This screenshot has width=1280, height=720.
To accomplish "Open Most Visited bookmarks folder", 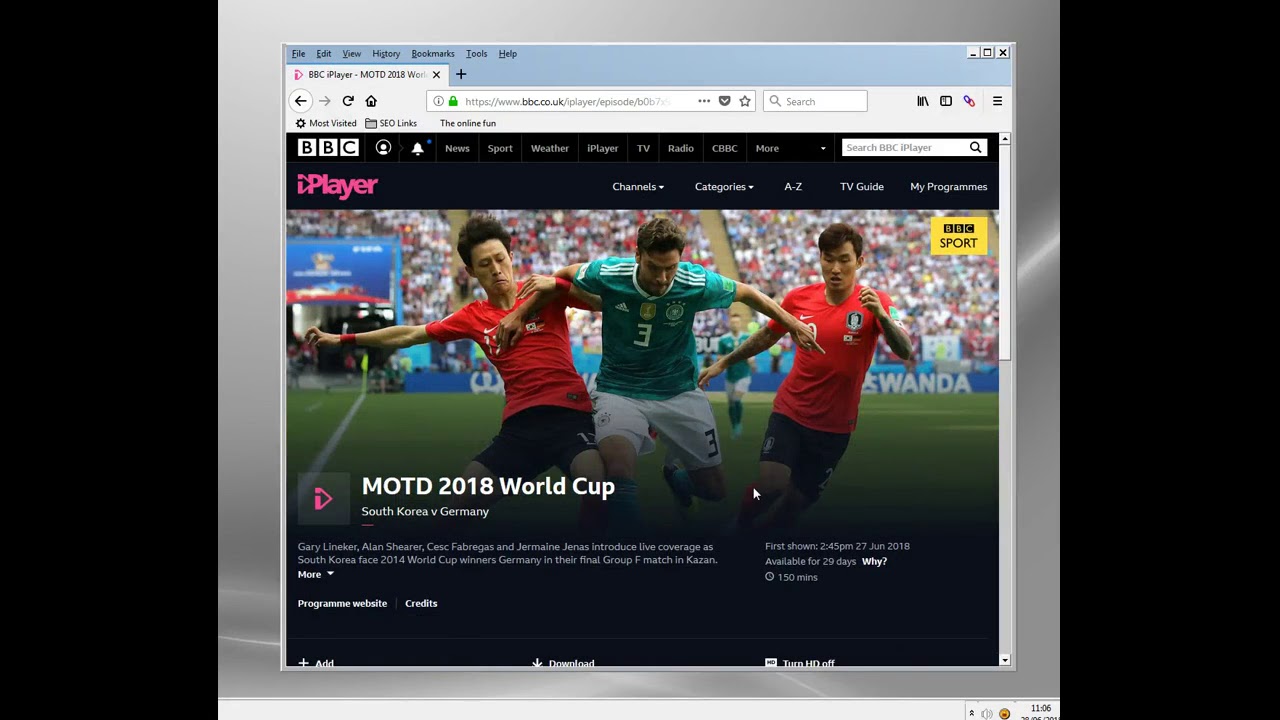I will point(326,123).
